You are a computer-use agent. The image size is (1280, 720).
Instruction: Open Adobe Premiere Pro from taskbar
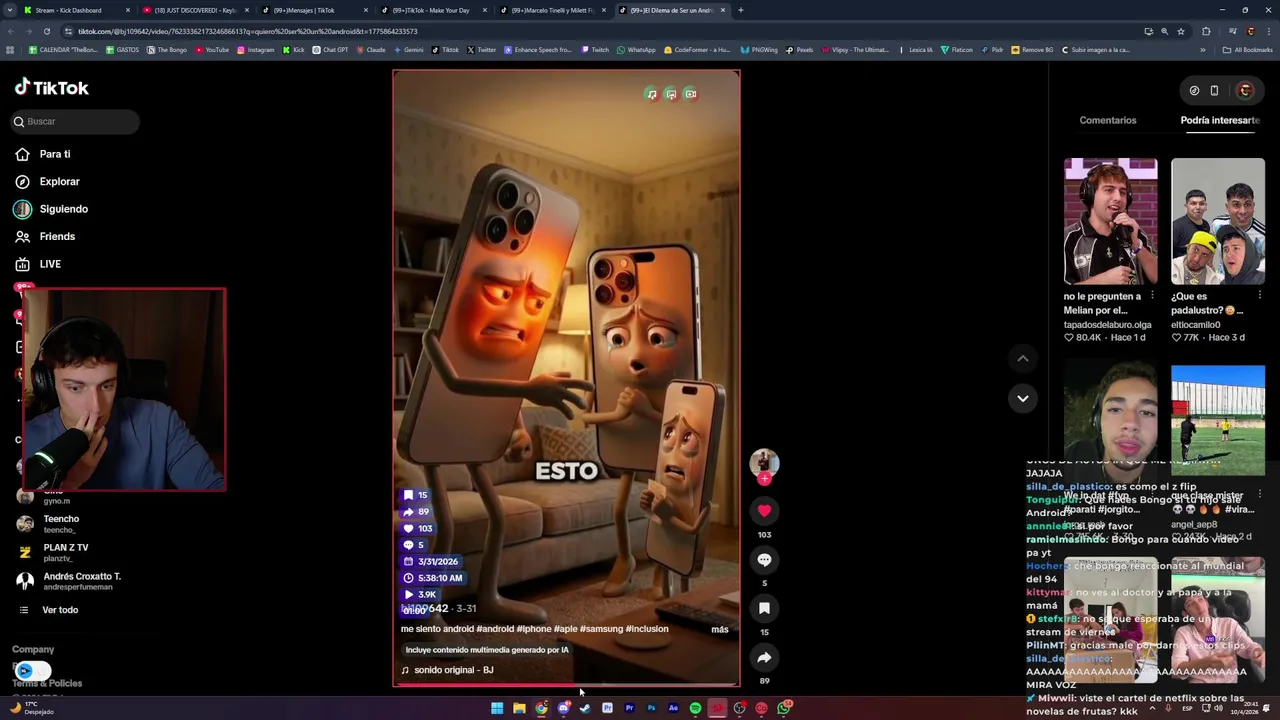pos(629,708)
